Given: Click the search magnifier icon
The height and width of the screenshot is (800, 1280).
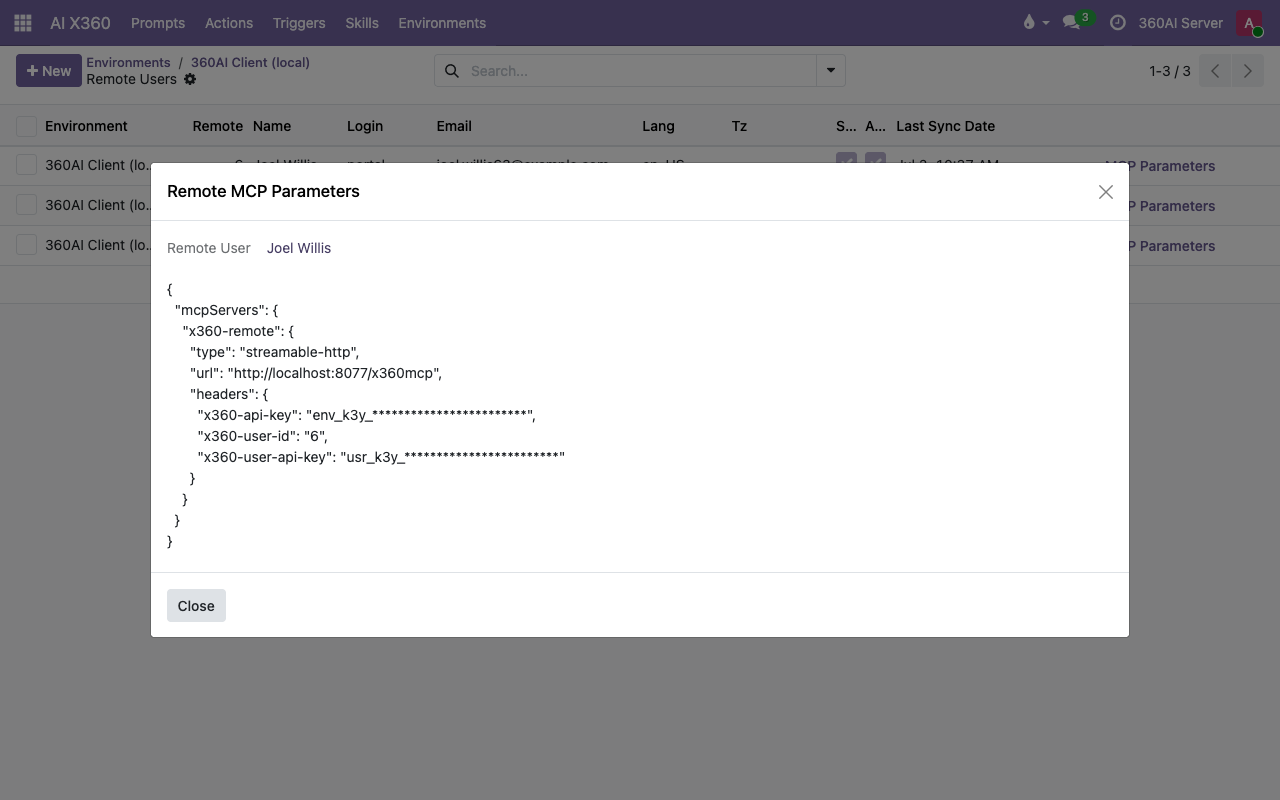Looking at the screenshot, I should pos(452,71).
